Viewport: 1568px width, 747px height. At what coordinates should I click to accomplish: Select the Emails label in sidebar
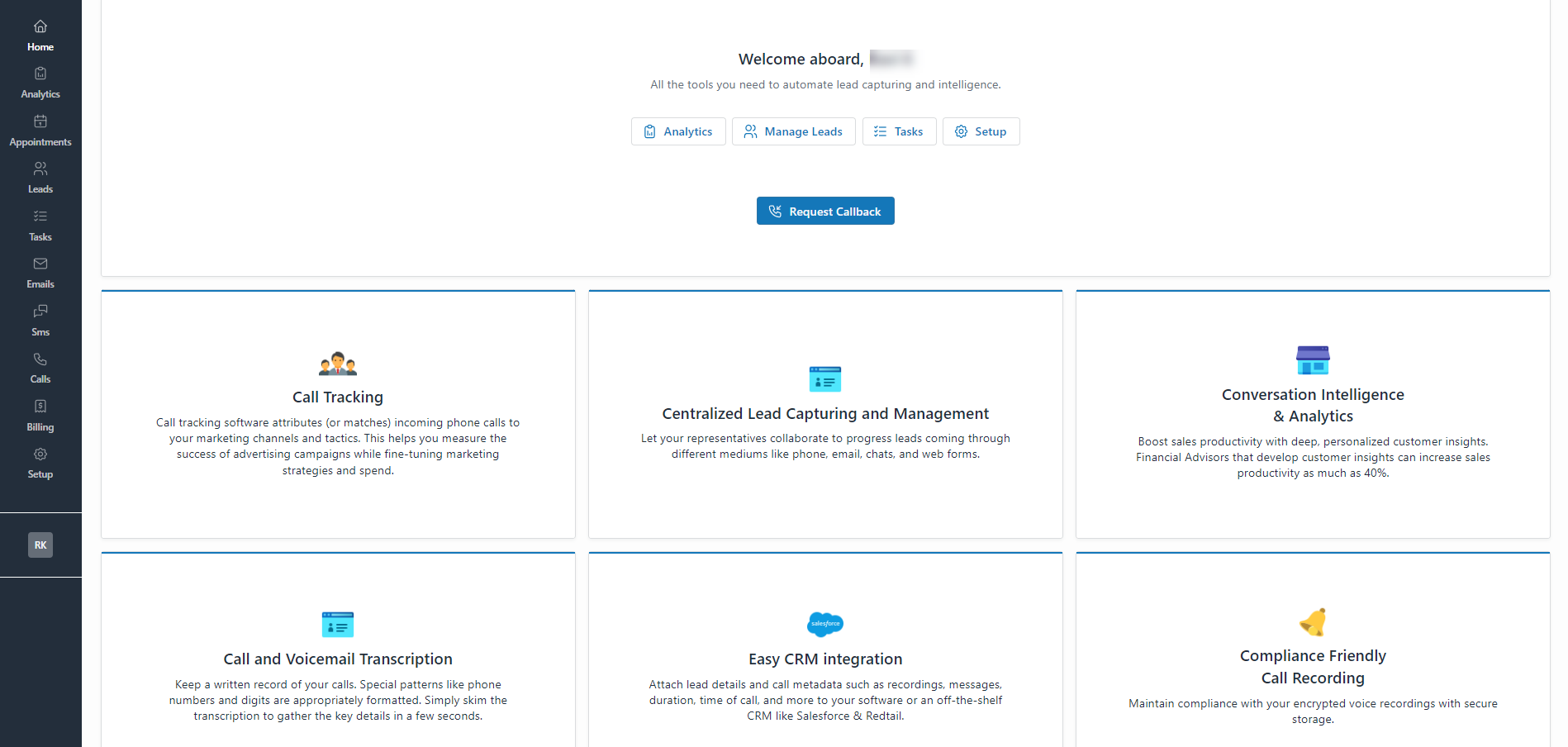40,284
